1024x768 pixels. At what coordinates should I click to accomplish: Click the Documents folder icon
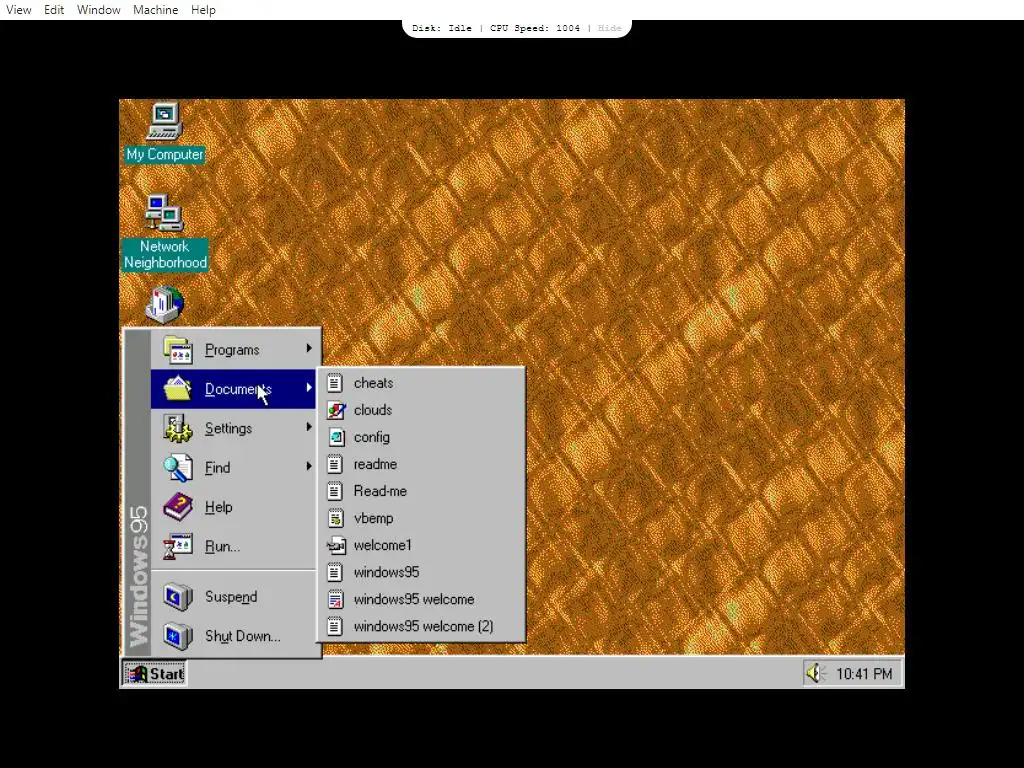tap(178, 389)
